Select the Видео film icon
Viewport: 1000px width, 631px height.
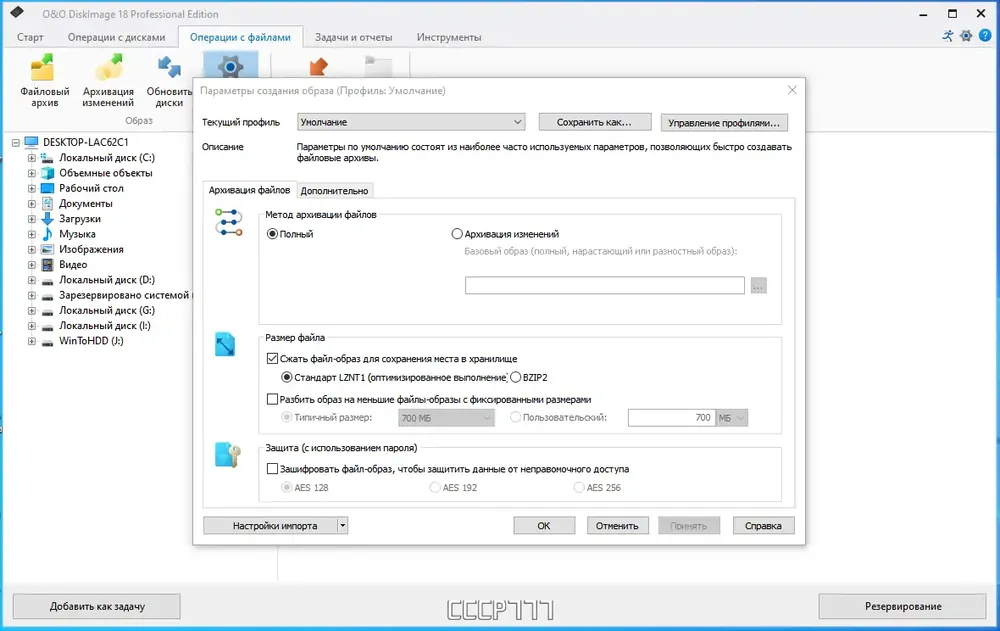[47, 265]
